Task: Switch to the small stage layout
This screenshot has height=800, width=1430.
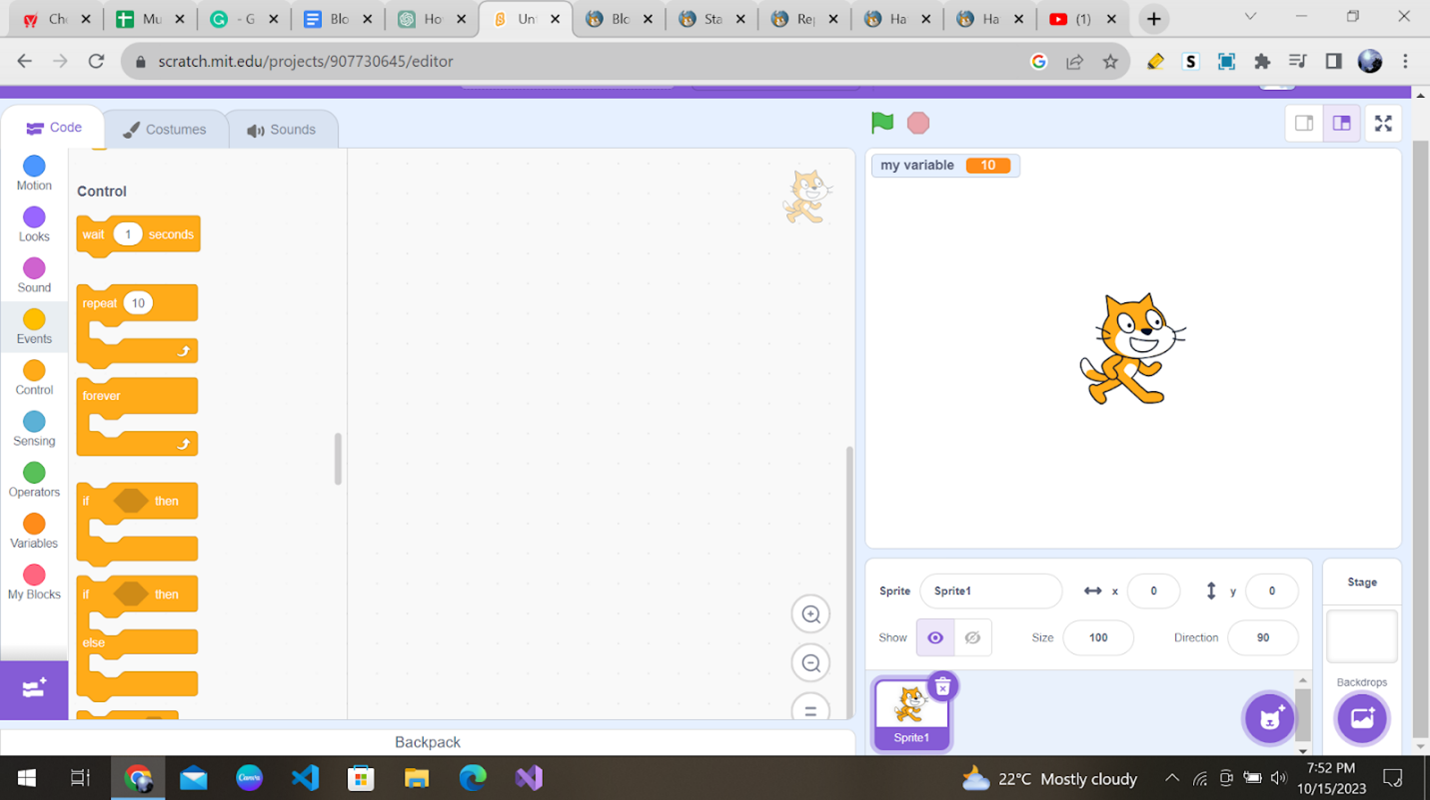Action: pyautogui.click(x=1304, y=123)
